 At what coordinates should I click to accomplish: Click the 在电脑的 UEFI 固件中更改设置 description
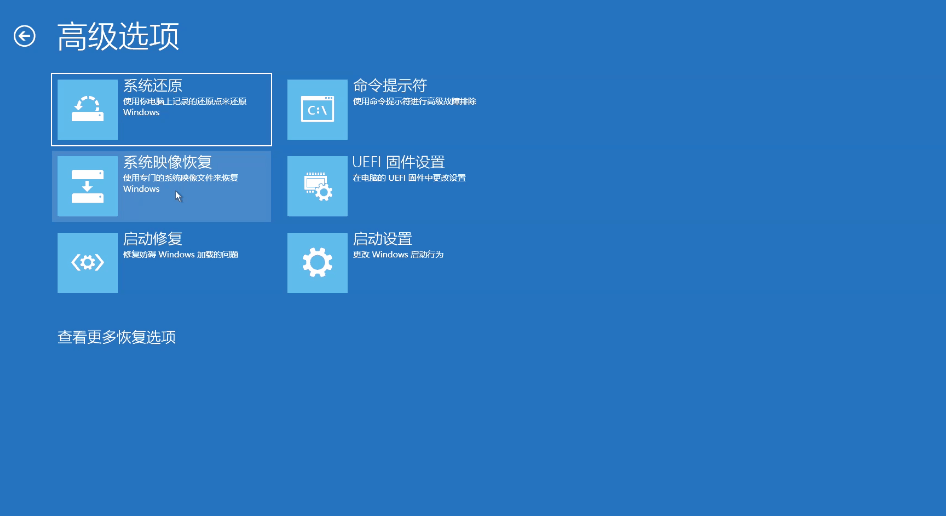point(409,178)
